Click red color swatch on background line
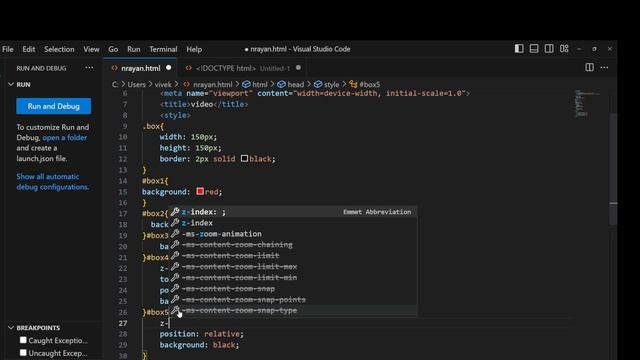 [200, 191]
